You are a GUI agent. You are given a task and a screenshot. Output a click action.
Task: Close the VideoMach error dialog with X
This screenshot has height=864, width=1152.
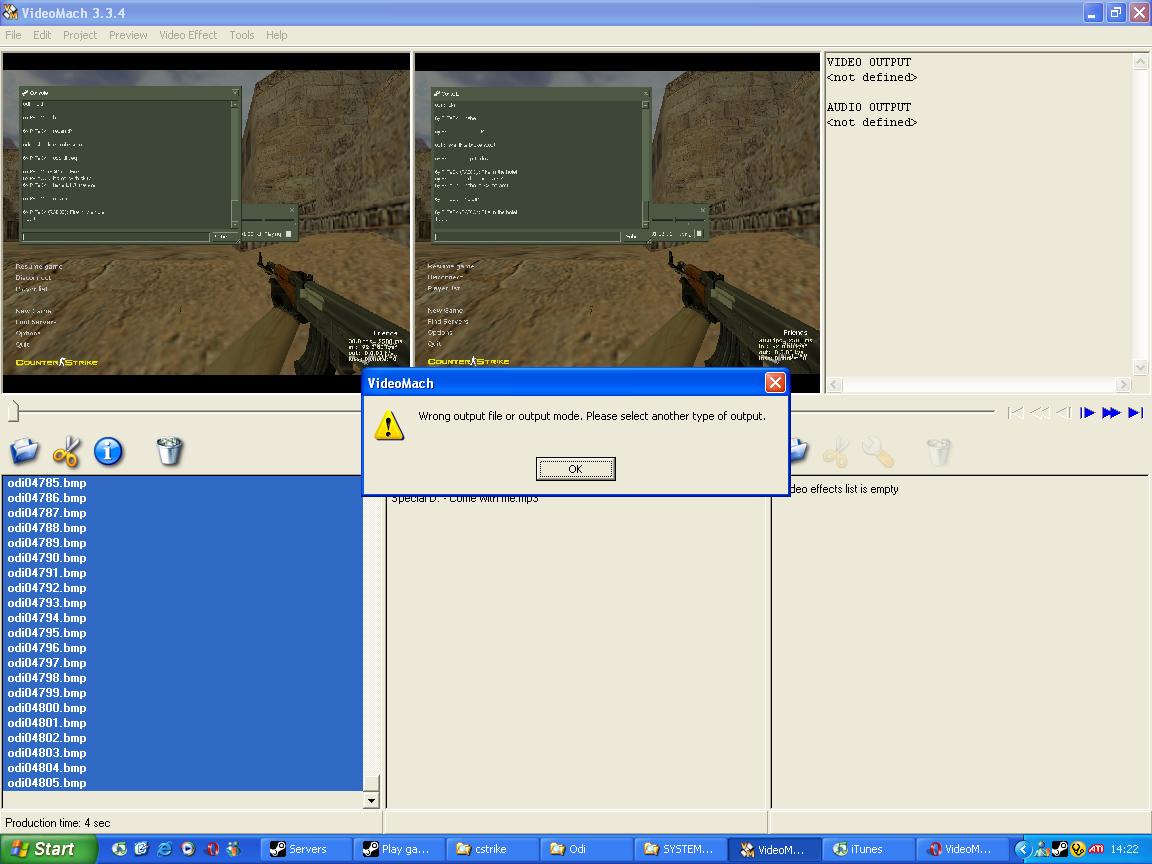775,383
